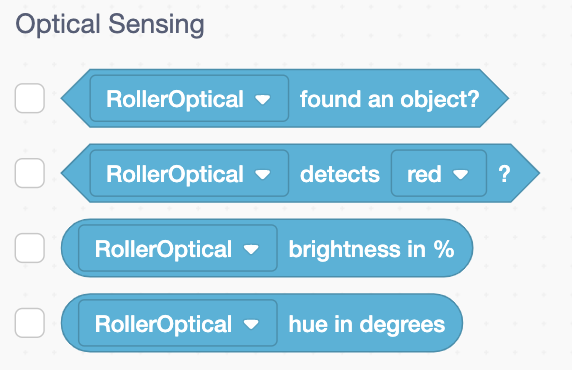Click dropdown arrow in brightness block
This screenshot has height=370, width=572.
[251, 249]
